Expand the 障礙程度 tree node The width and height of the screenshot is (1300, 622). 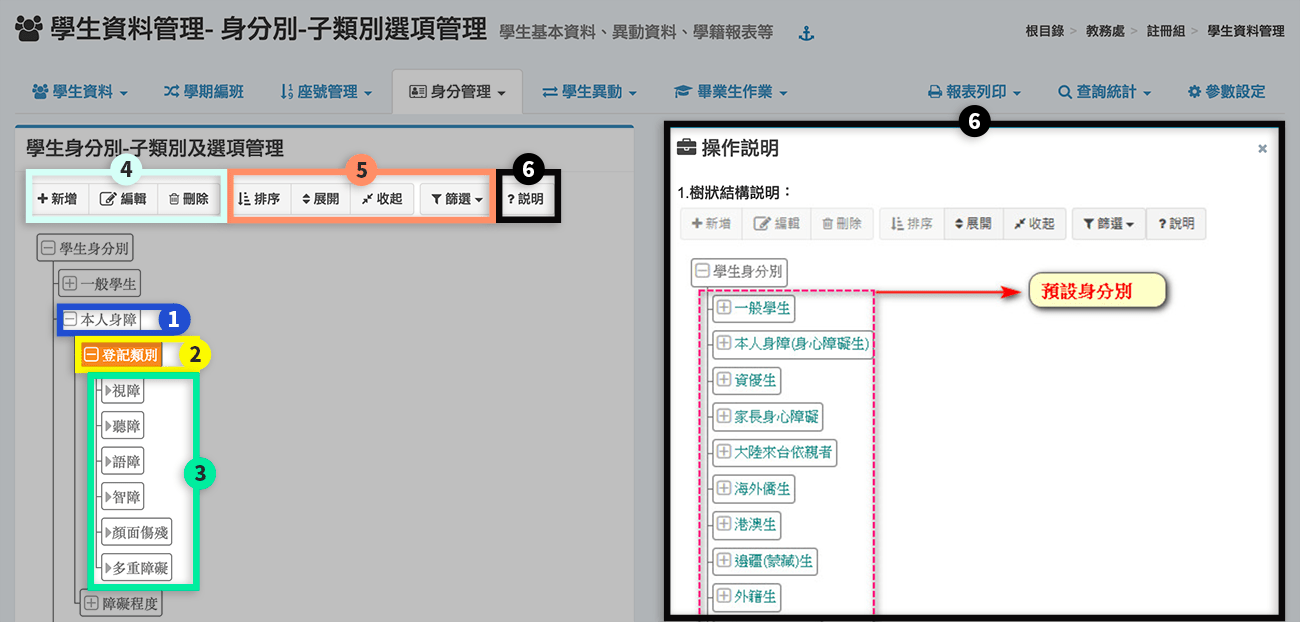click(x=91, y=603)
